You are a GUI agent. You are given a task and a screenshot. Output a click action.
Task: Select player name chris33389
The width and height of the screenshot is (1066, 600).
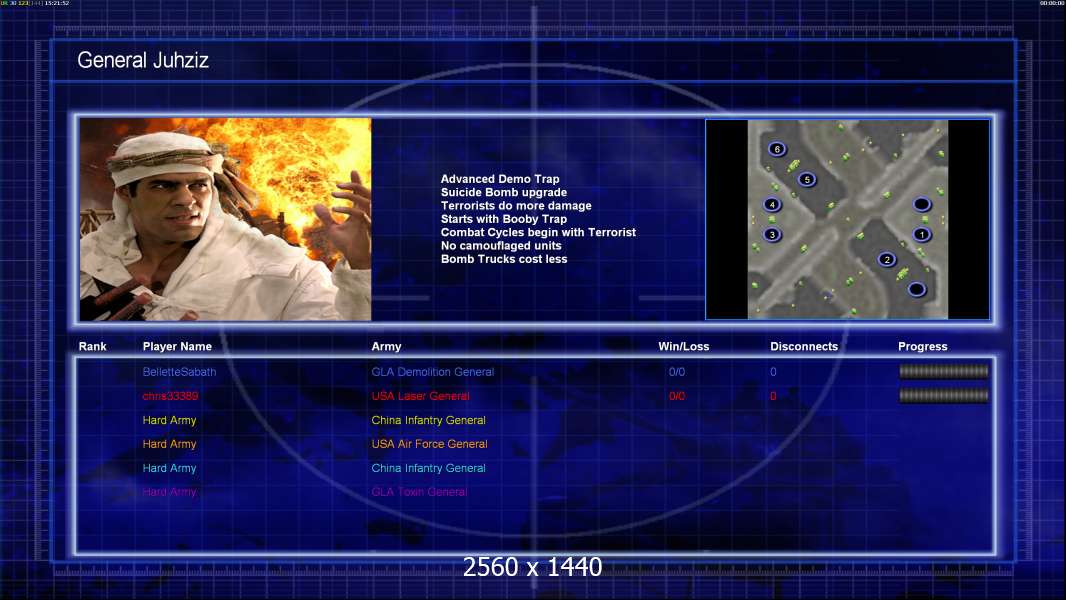(170, 396)
